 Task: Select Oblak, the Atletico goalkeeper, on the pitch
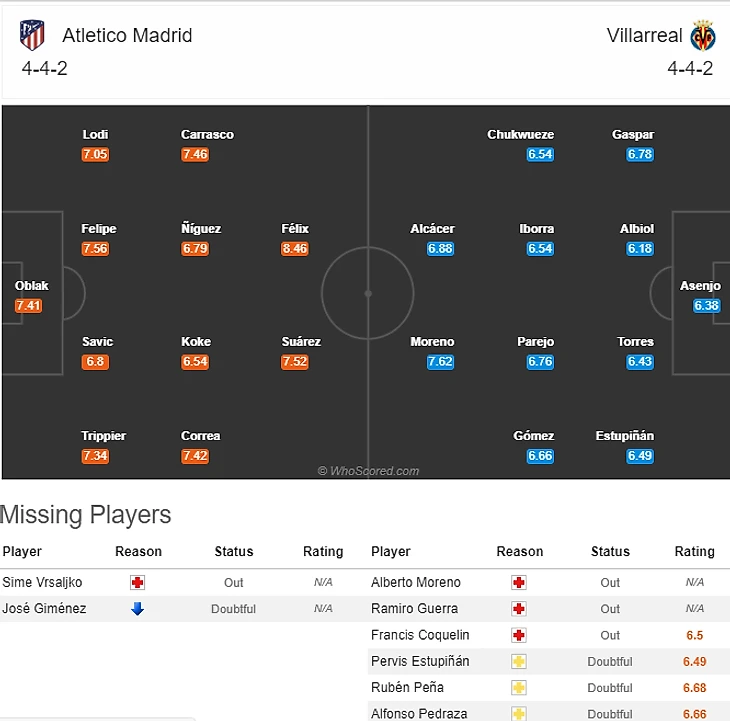[x=32, y=286]
